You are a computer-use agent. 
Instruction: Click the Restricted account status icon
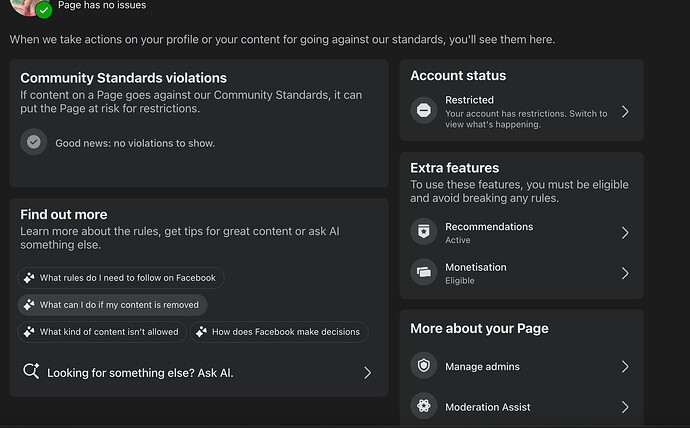[x=424, y=111]
